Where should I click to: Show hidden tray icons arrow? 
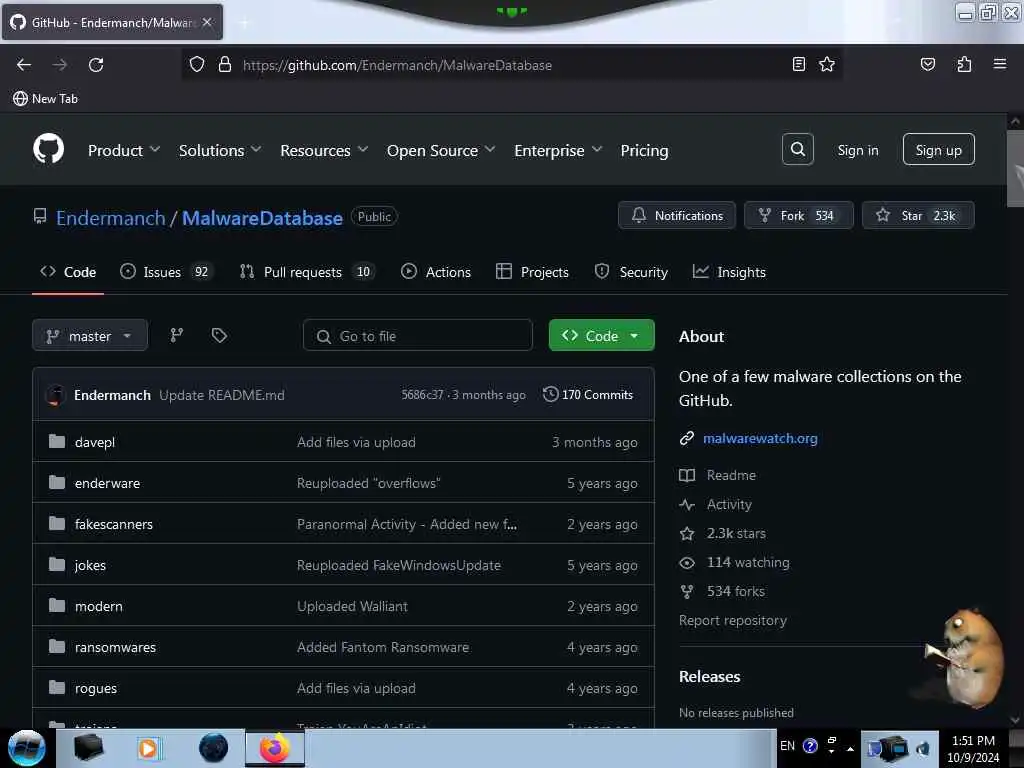[850, 748]
